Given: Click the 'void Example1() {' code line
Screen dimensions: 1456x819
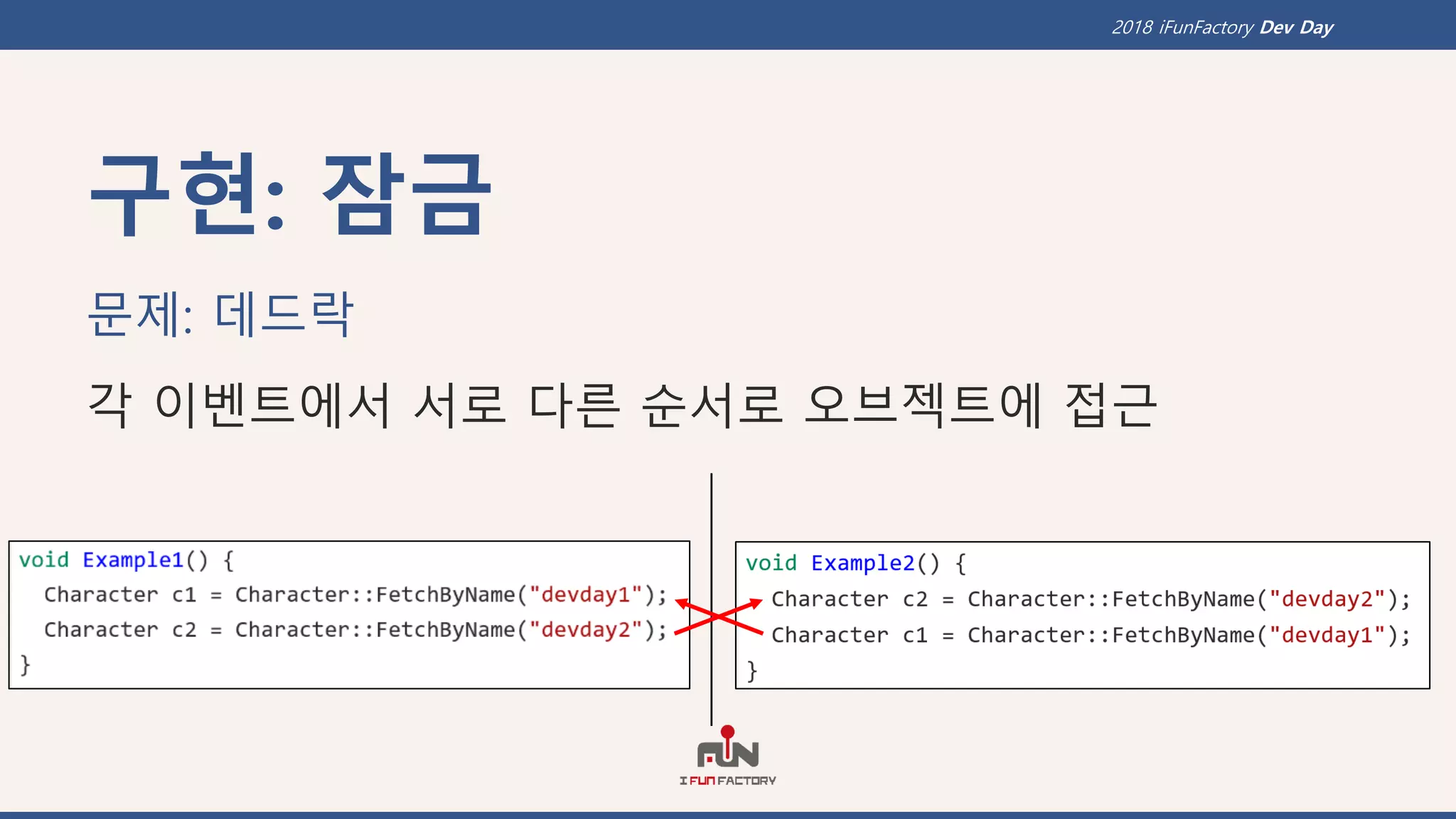Looking at the screenshot, I should point(127,560).
